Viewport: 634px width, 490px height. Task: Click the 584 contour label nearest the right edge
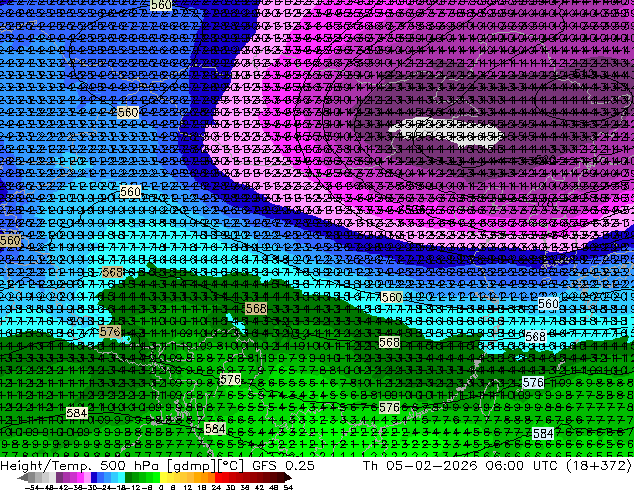[543, 434]
